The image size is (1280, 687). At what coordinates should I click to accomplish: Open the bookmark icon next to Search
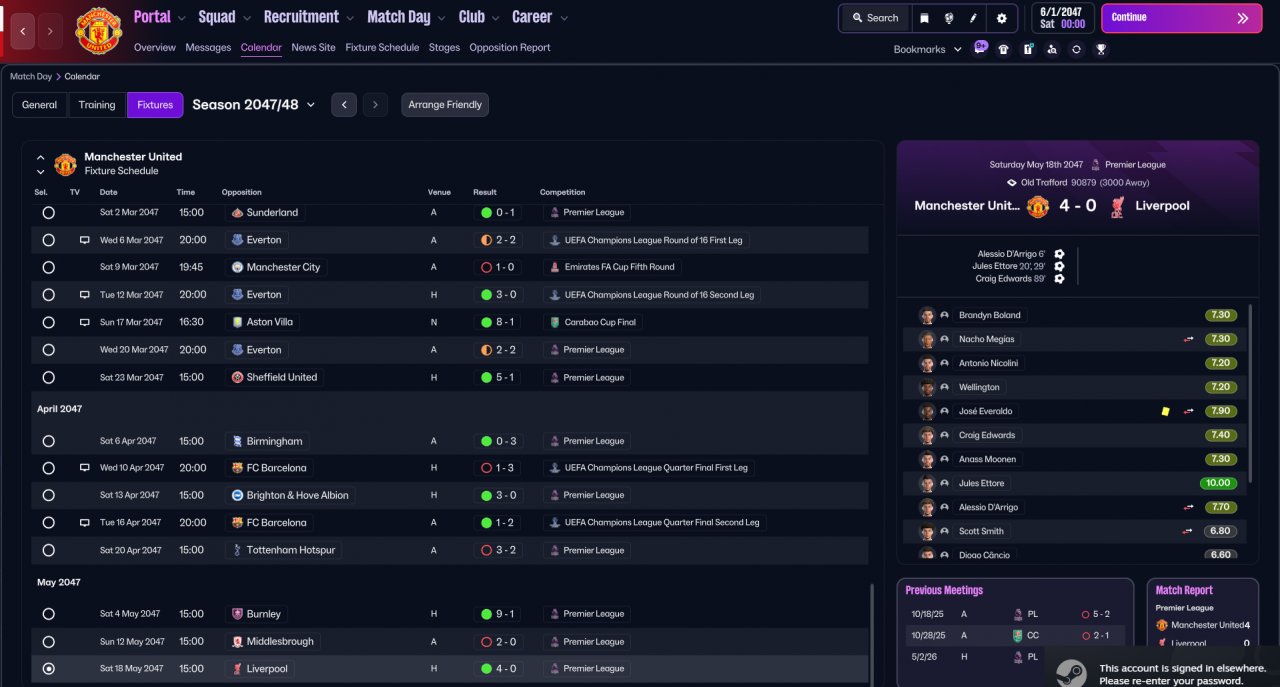tap(924, 18)
